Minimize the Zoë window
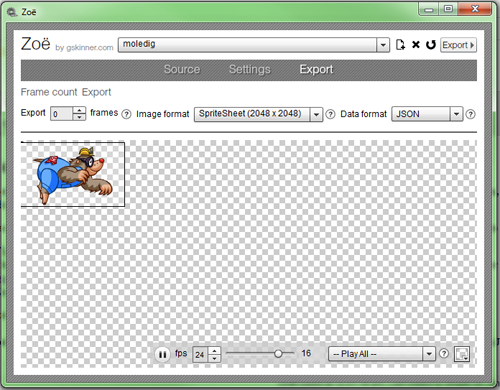Image resolution: width=500 pixels, height=390 pixels. [429, 9]
